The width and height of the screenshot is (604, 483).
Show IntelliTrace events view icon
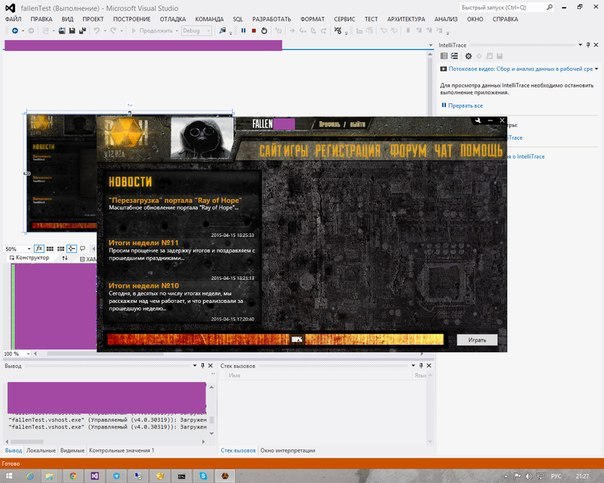444,56
